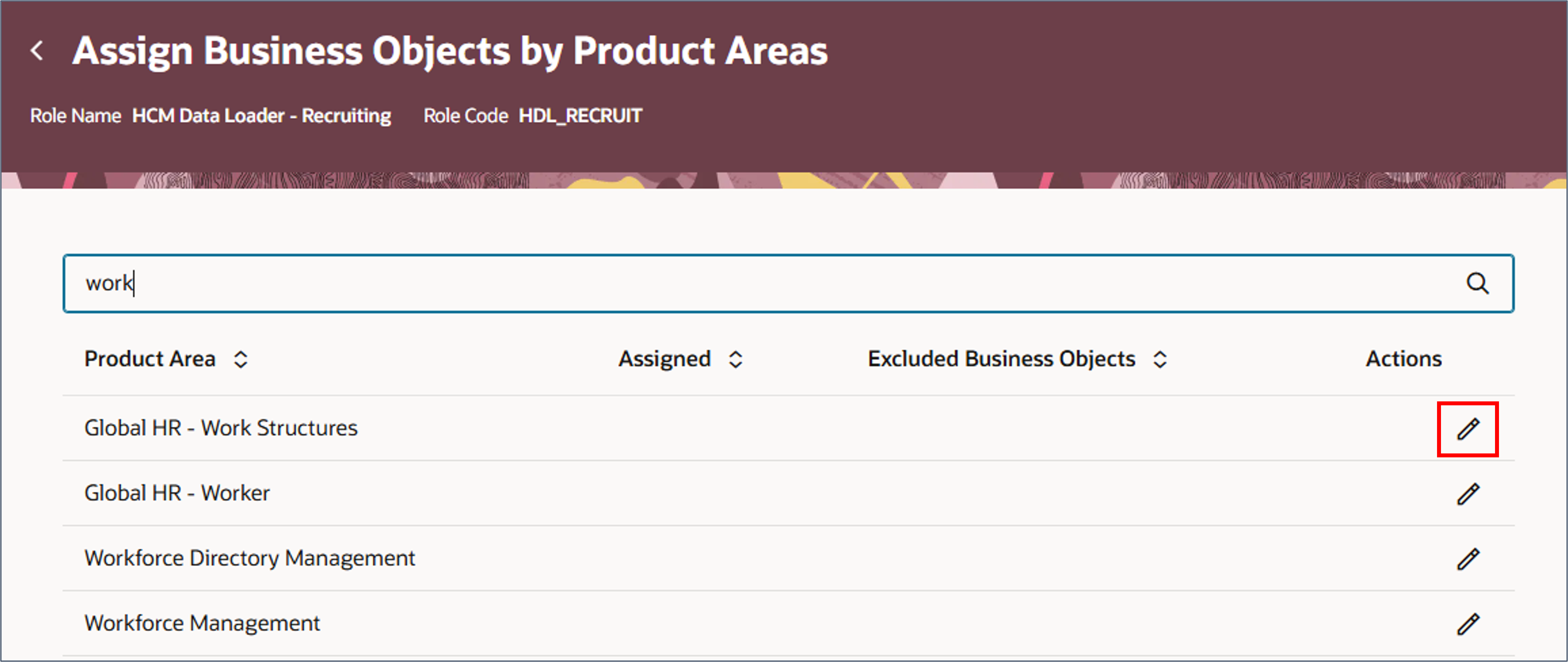Select the Global HR - Work Structures row name

(221, 428)
